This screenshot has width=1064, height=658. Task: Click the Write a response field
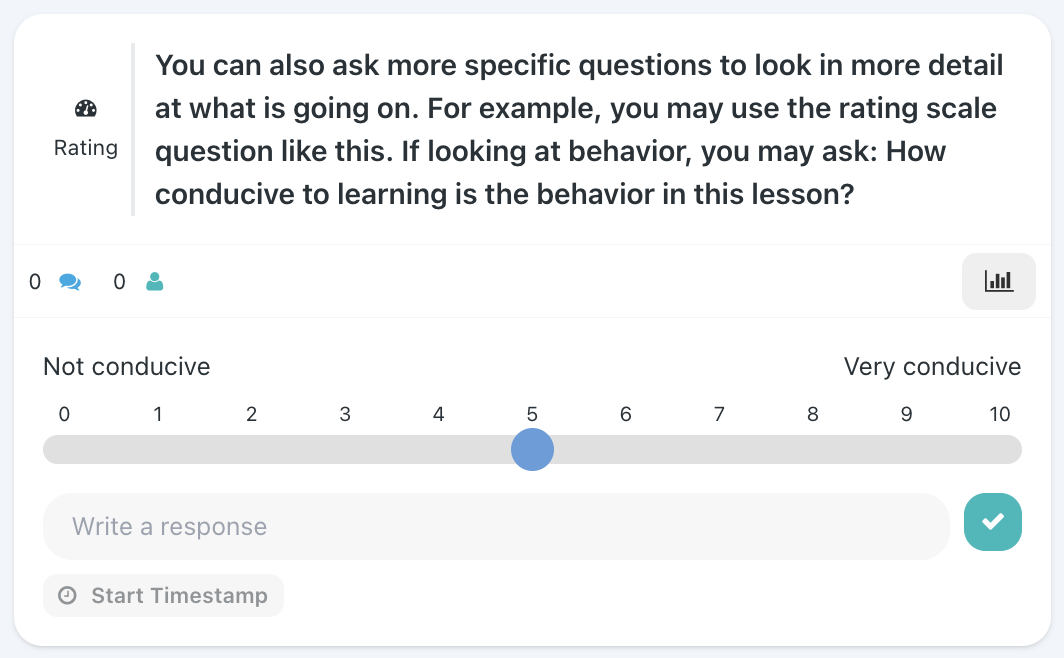(x=496, y=526)
